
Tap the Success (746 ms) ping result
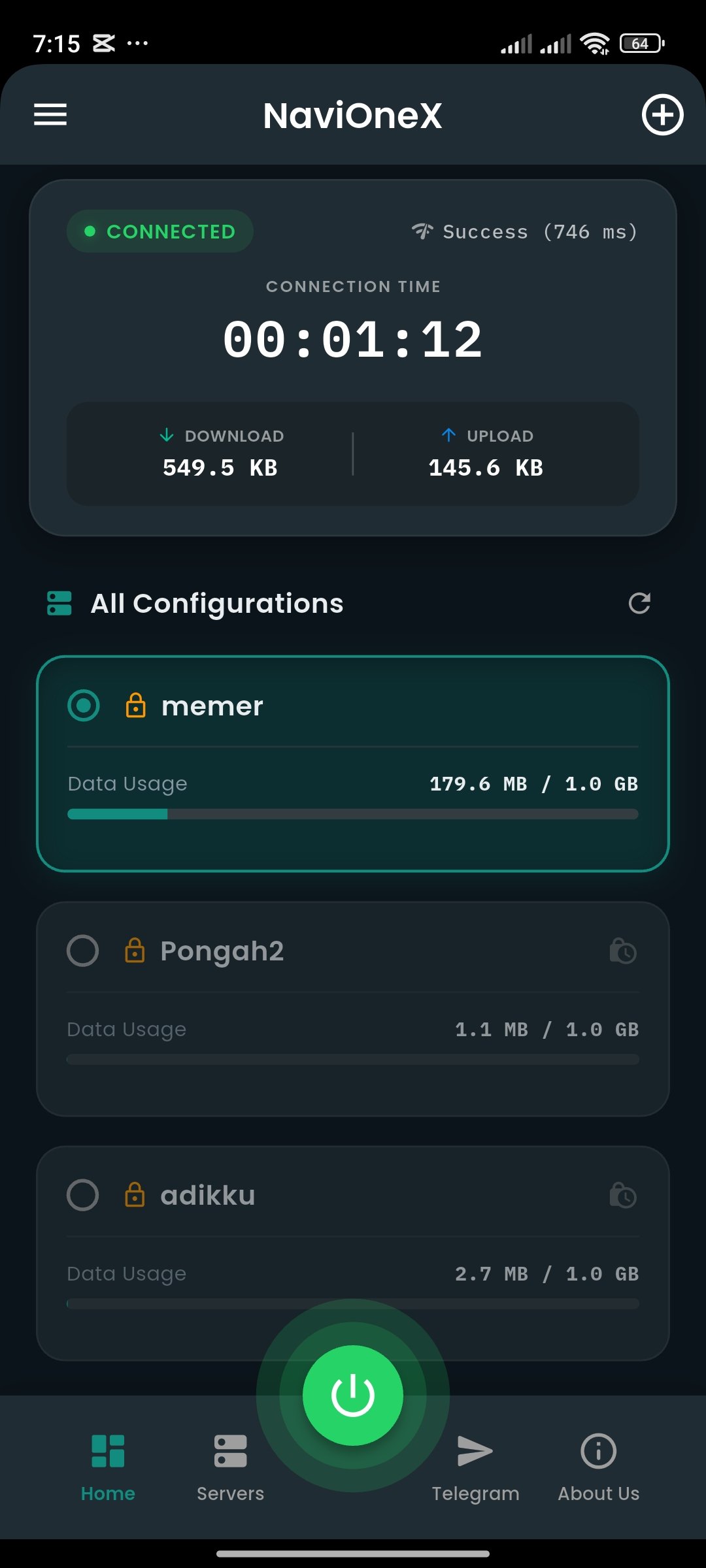coord(541,231)
